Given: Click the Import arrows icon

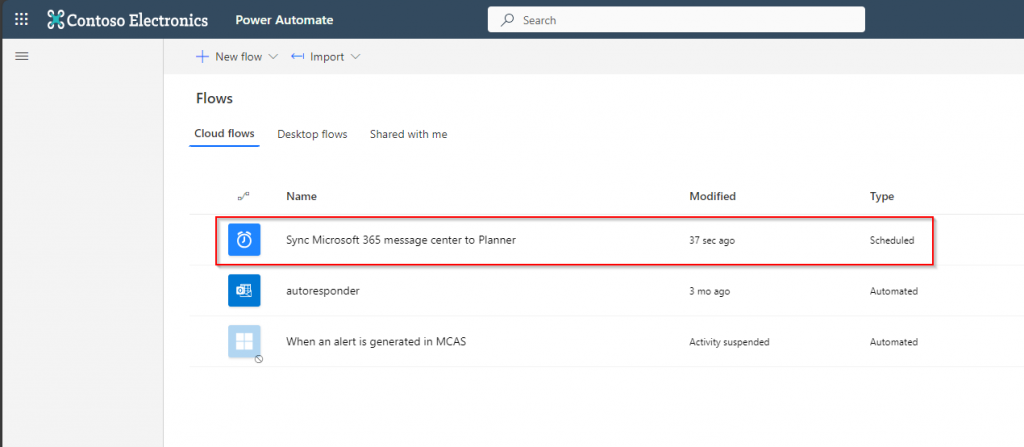Looking at the screenshot, I should coord(297,57).
